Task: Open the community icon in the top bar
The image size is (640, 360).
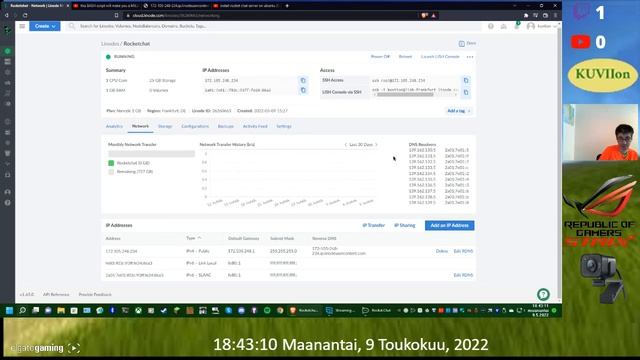Action: 503,26
